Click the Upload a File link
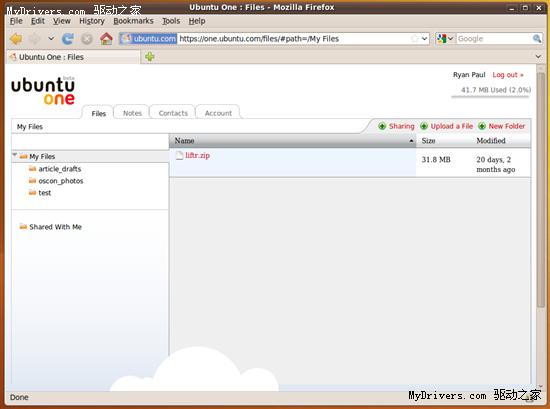The height and width of the screenshot is (409, 550). (x=451, y=126)
